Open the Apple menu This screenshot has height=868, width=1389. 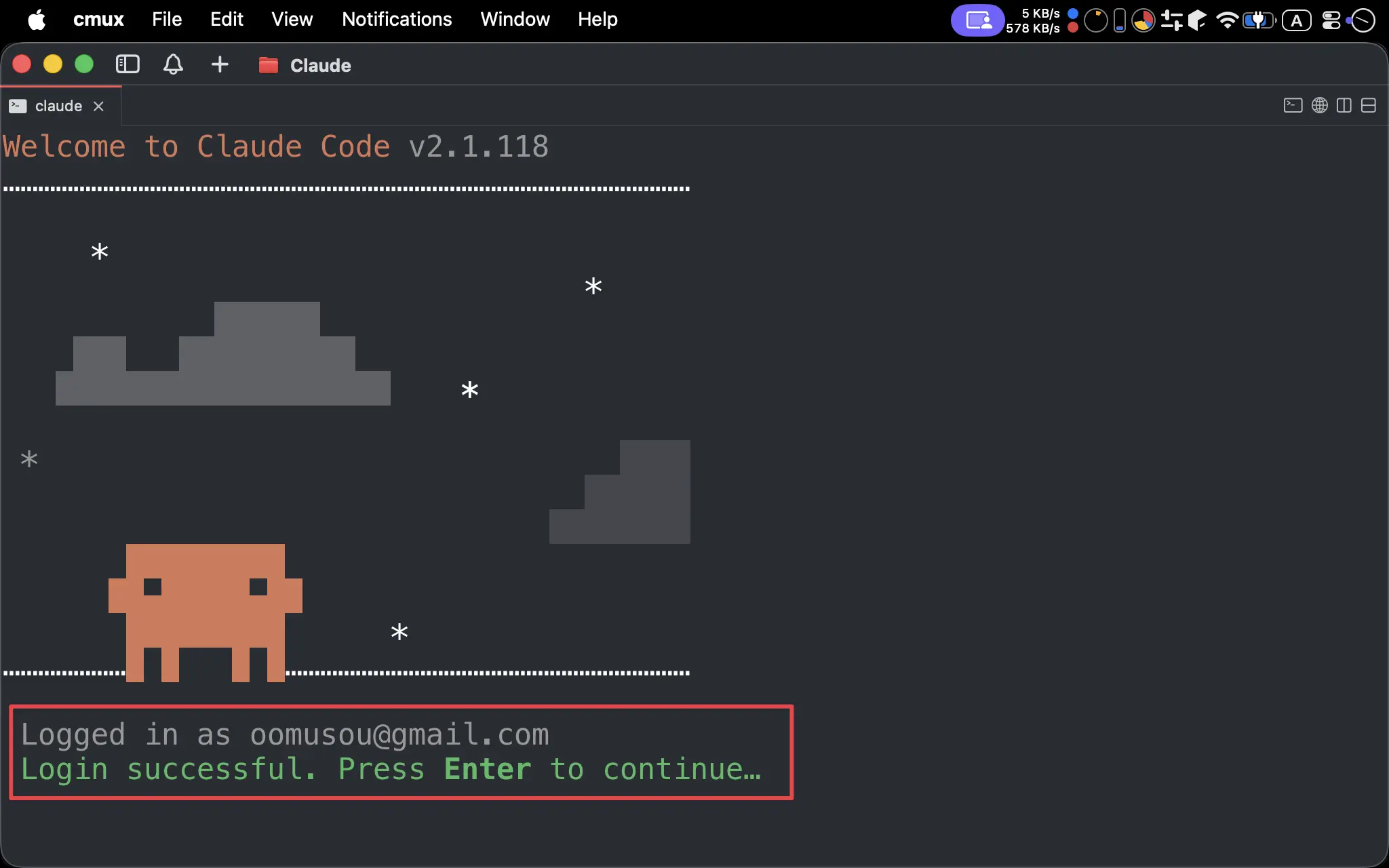(x=37, y=20)
